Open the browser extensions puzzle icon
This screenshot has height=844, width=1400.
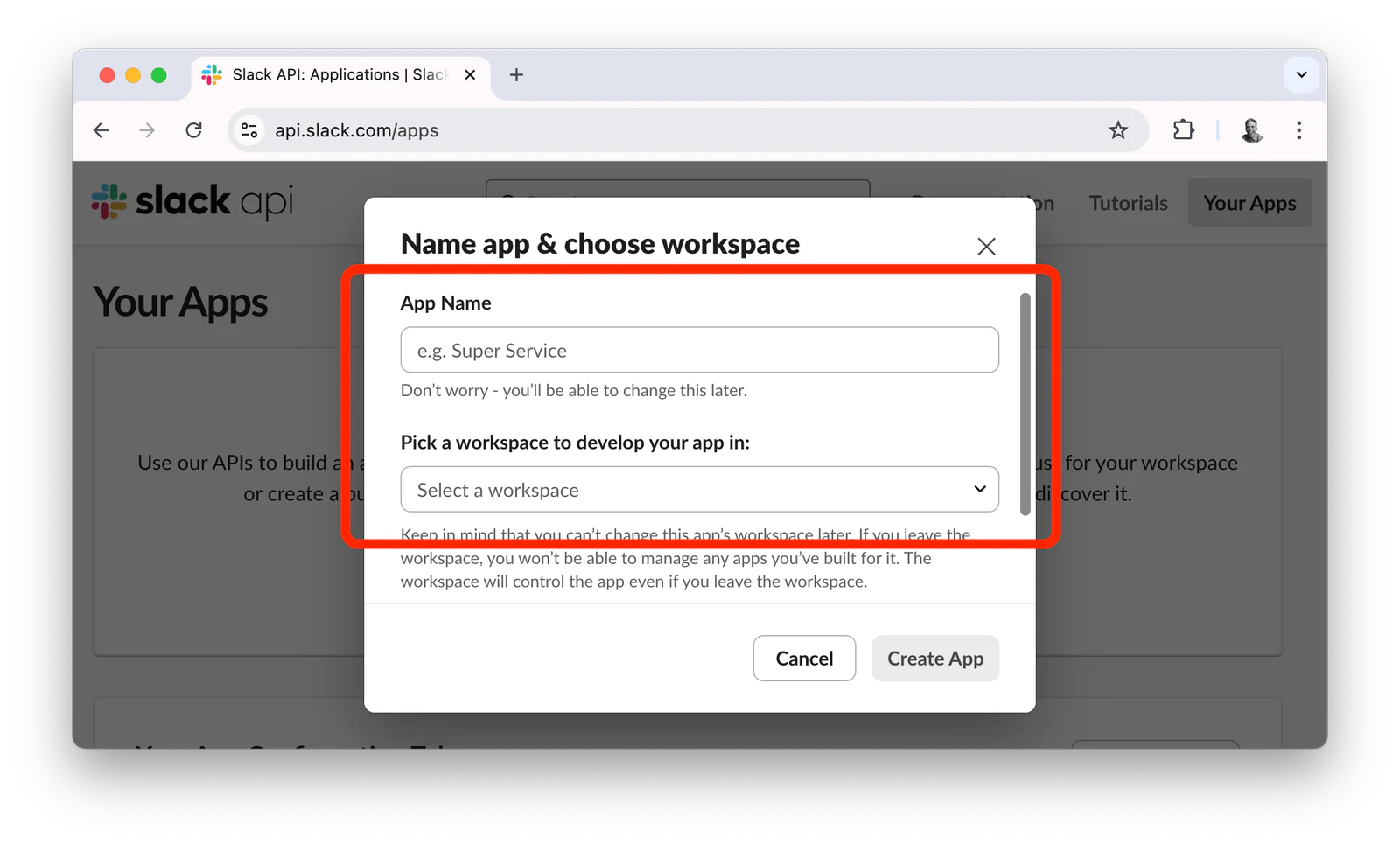tap(1183, 130)
